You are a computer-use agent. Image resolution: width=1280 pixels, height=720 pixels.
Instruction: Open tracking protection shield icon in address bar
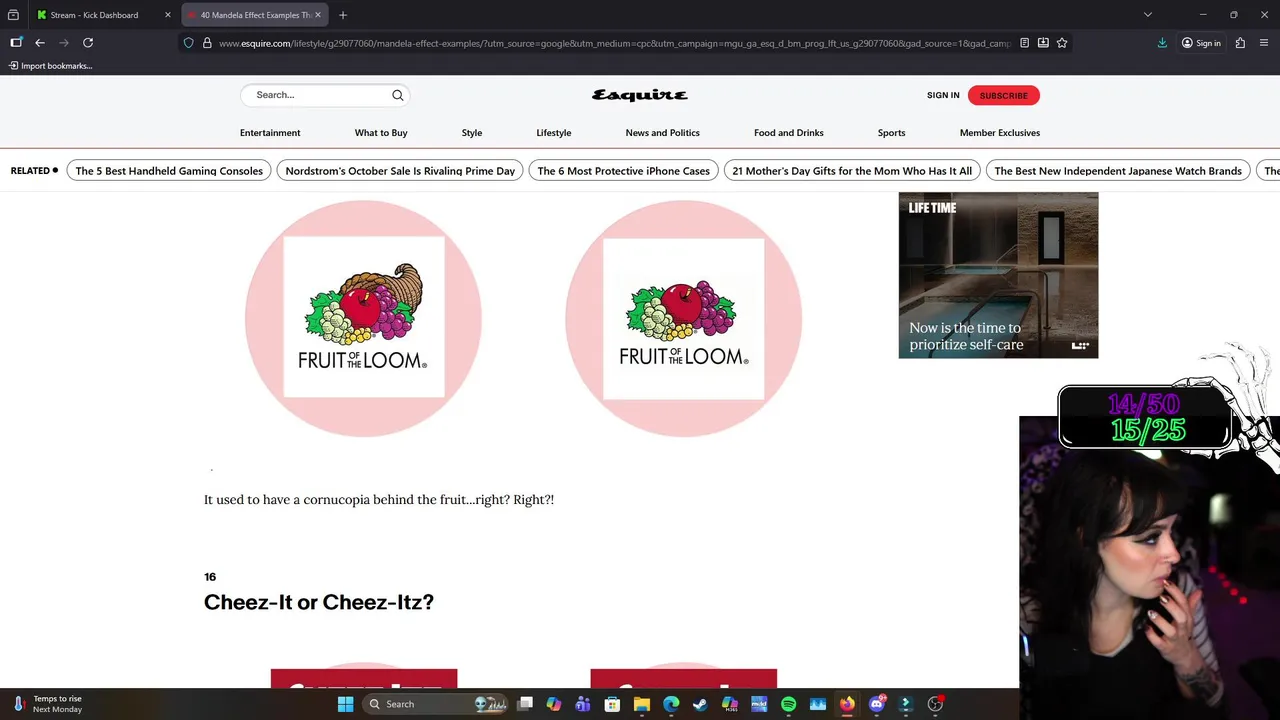click(188, 43)
